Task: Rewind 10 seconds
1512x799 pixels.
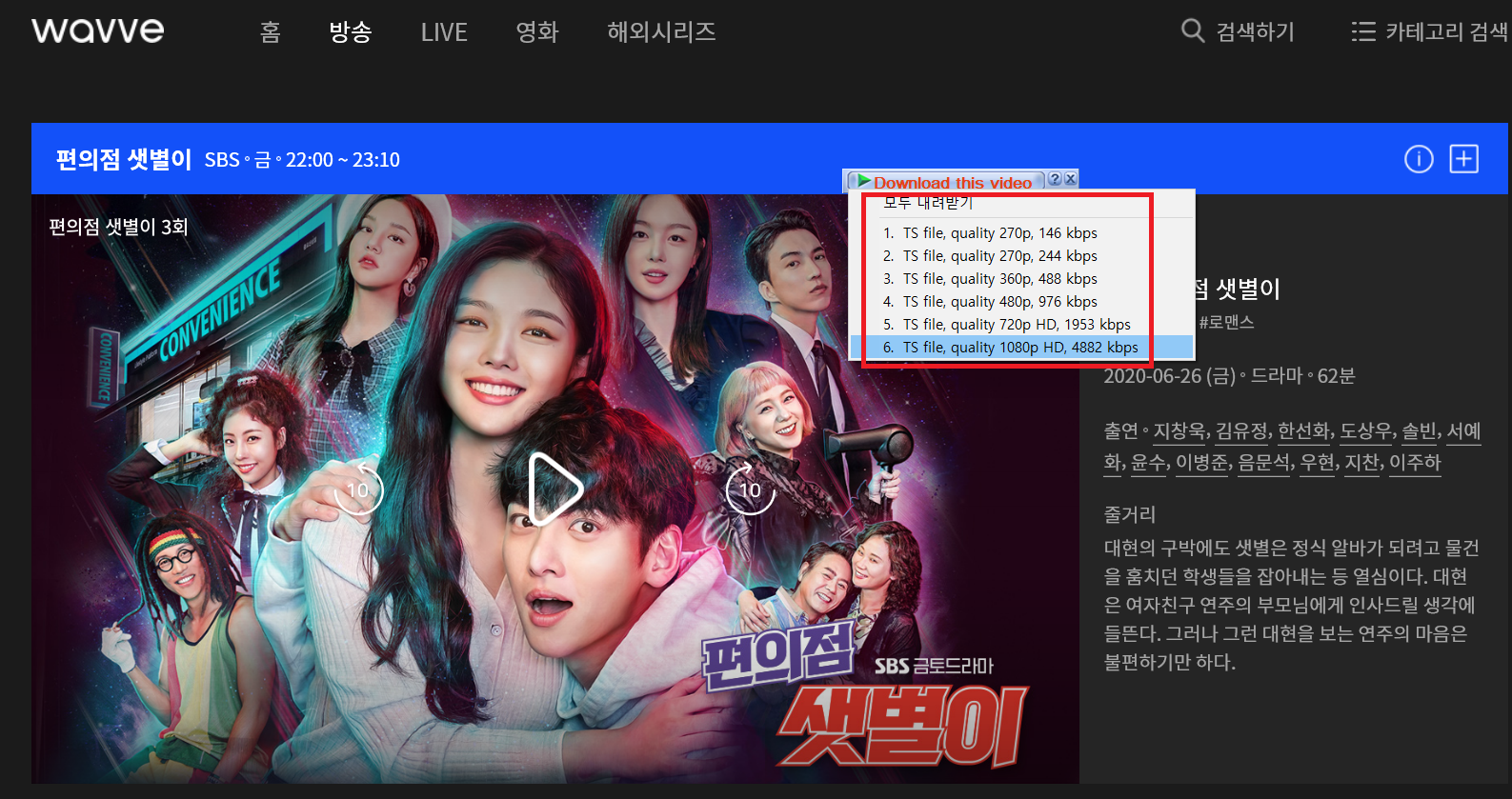Action: pos(358,489)
